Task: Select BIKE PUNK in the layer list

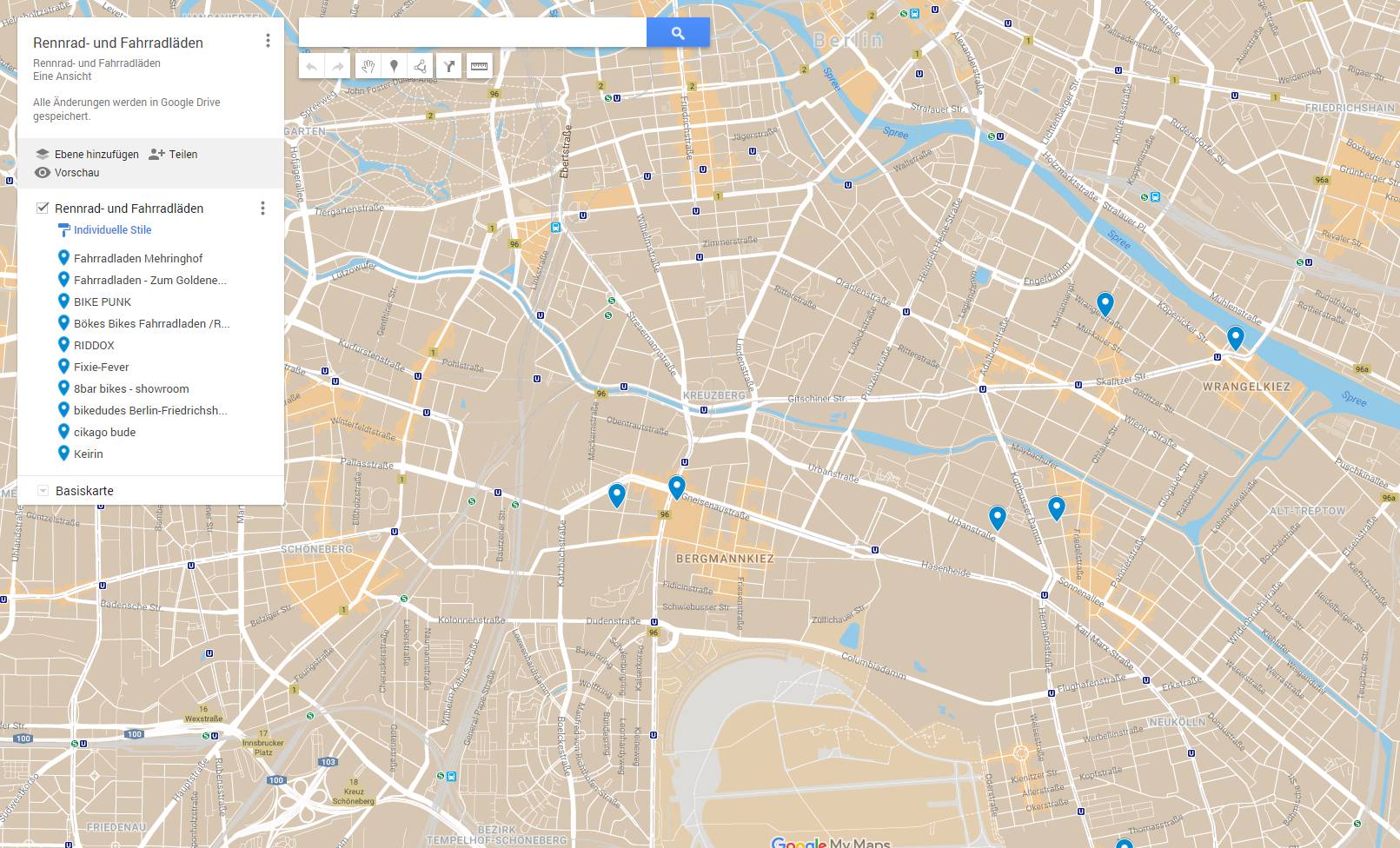Action: pos(103,301)
